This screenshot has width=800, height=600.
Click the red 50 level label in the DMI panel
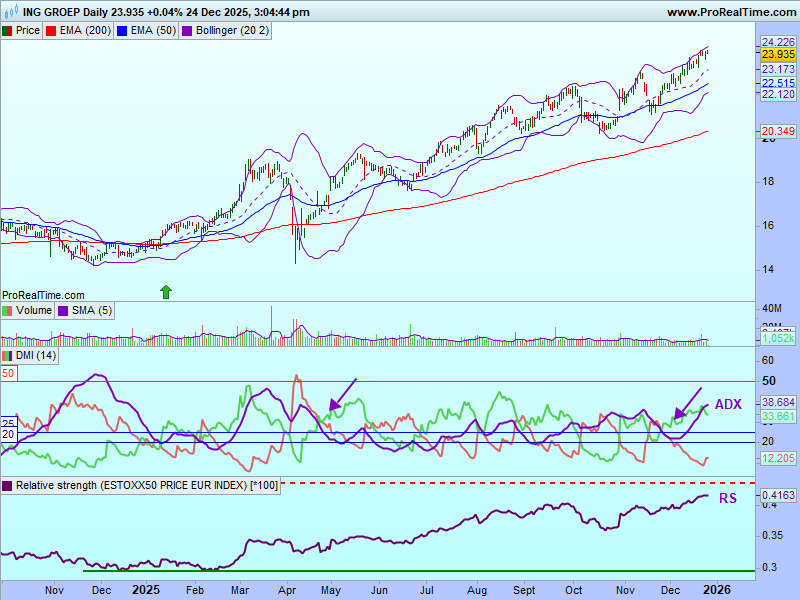click(x=8, y=373)
